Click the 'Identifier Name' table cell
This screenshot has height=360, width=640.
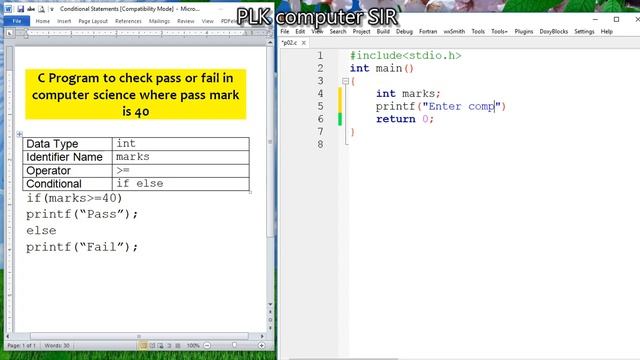[67, 157]
